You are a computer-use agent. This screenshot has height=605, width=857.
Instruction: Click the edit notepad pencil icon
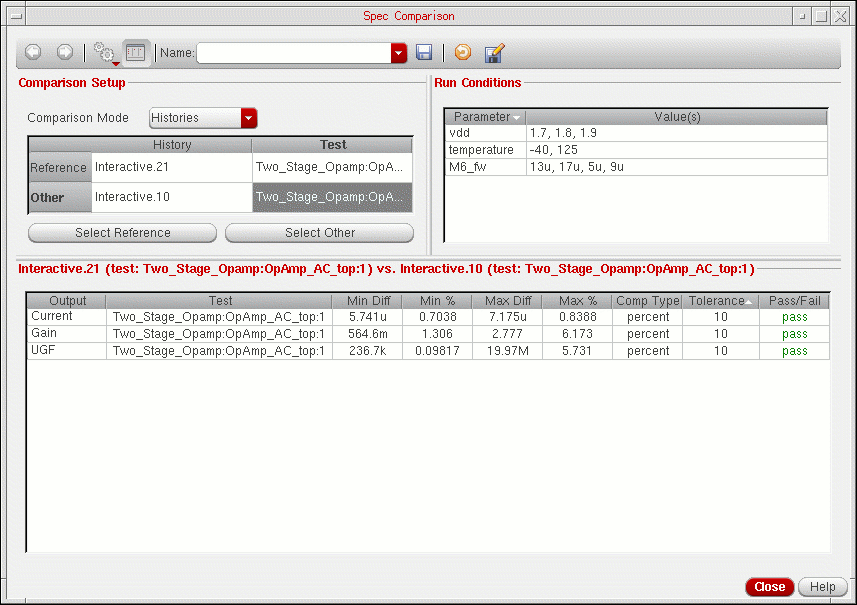(493, 53)
